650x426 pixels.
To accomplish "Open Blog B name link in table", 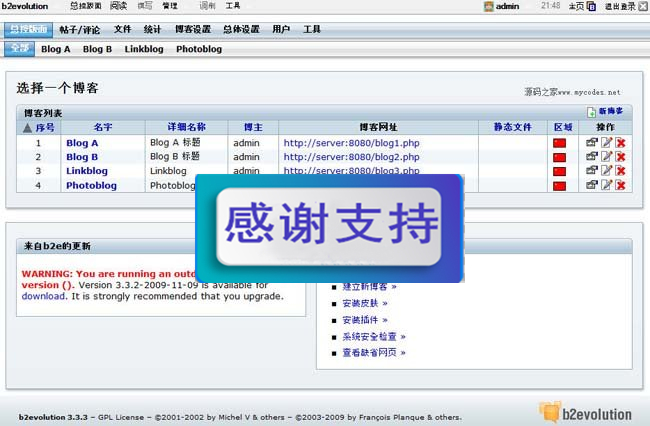I will point(82,157).
